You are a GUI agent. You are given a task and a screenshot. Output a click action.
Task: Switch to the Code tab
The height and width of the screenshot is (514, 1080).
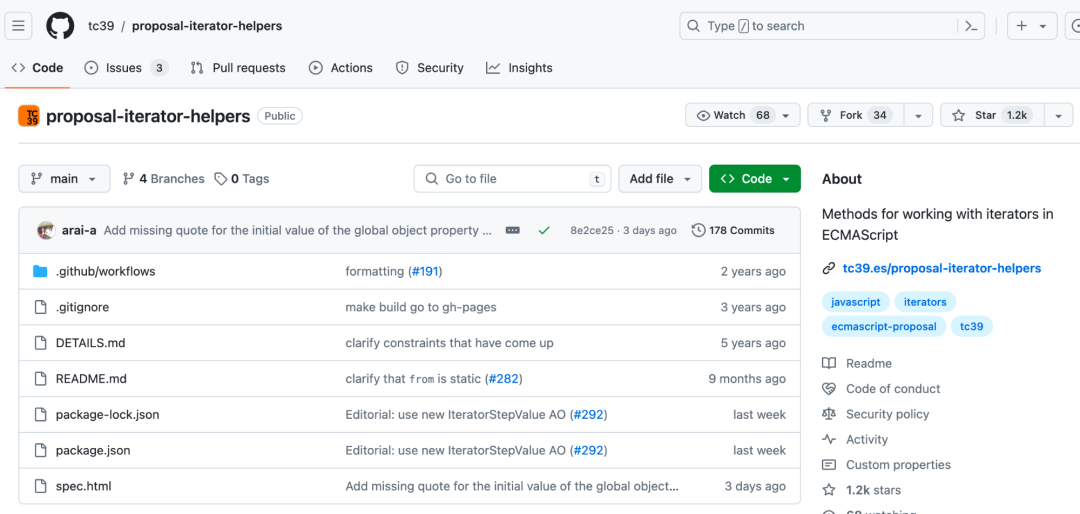(x=37, y=68)
